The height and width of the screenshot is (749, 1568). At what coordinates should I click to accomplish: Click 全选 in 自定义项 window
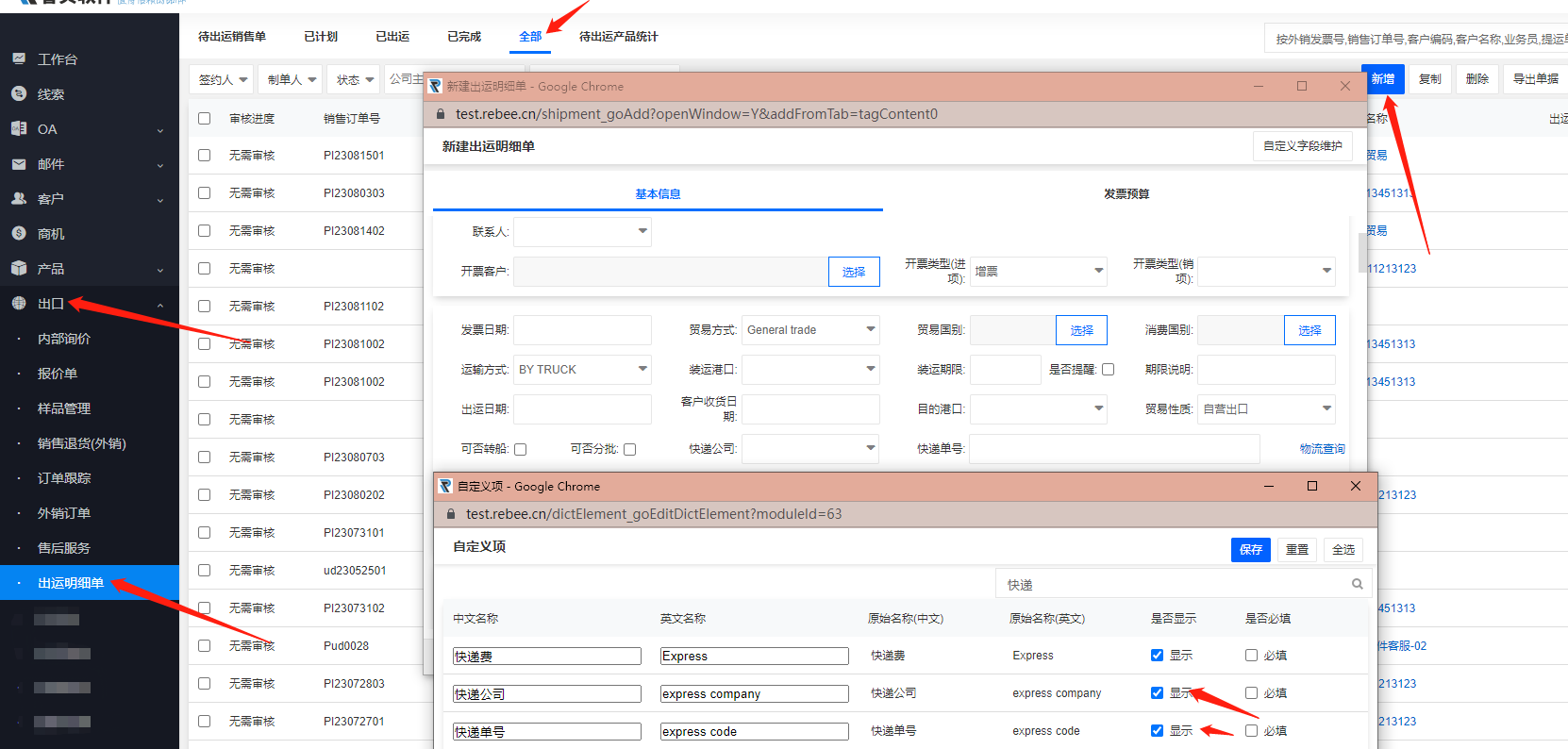tap(1343, 549)
